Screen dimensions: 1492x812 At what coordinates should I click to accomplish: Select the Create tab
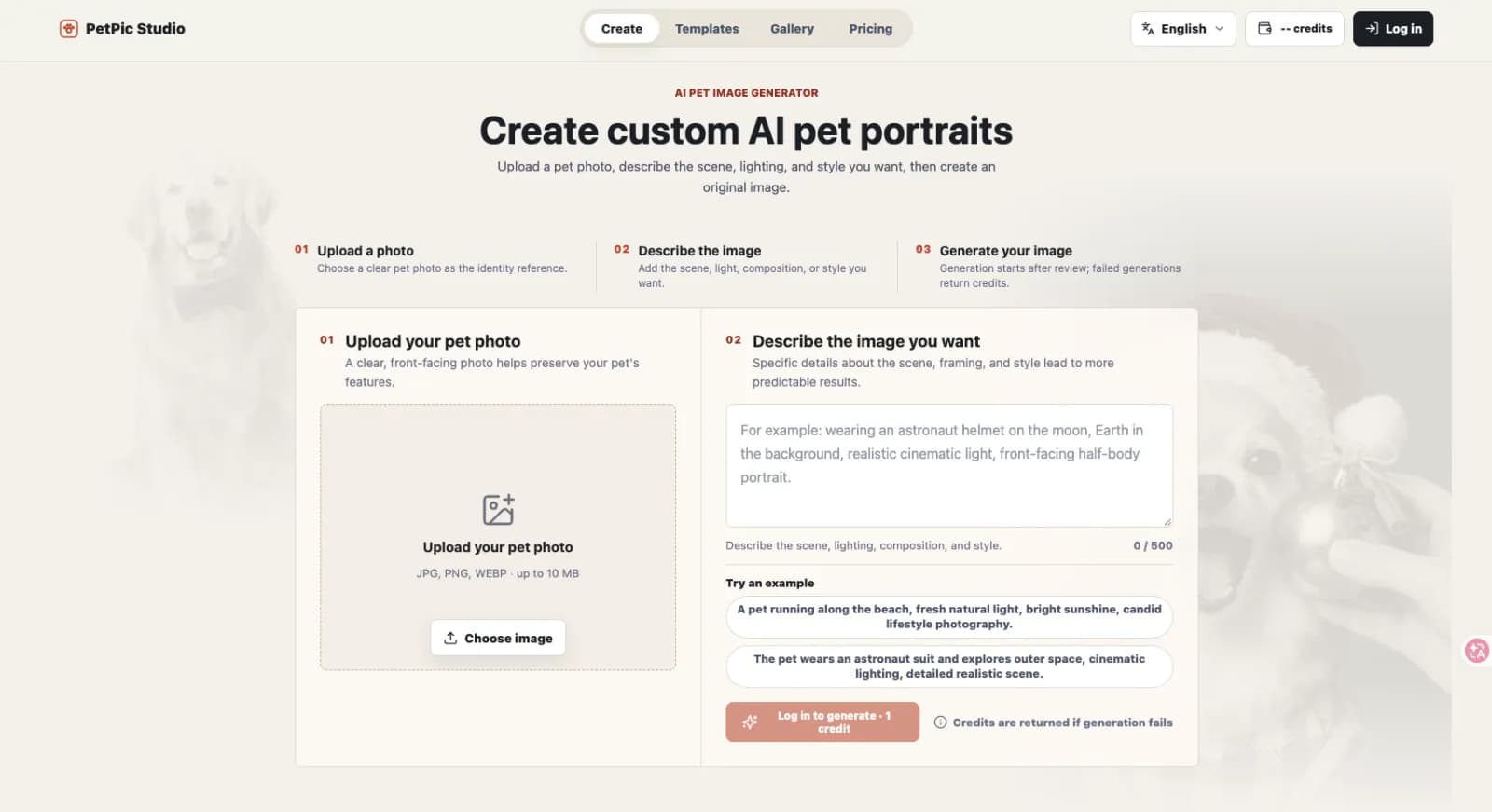click(x=621, y=29)
